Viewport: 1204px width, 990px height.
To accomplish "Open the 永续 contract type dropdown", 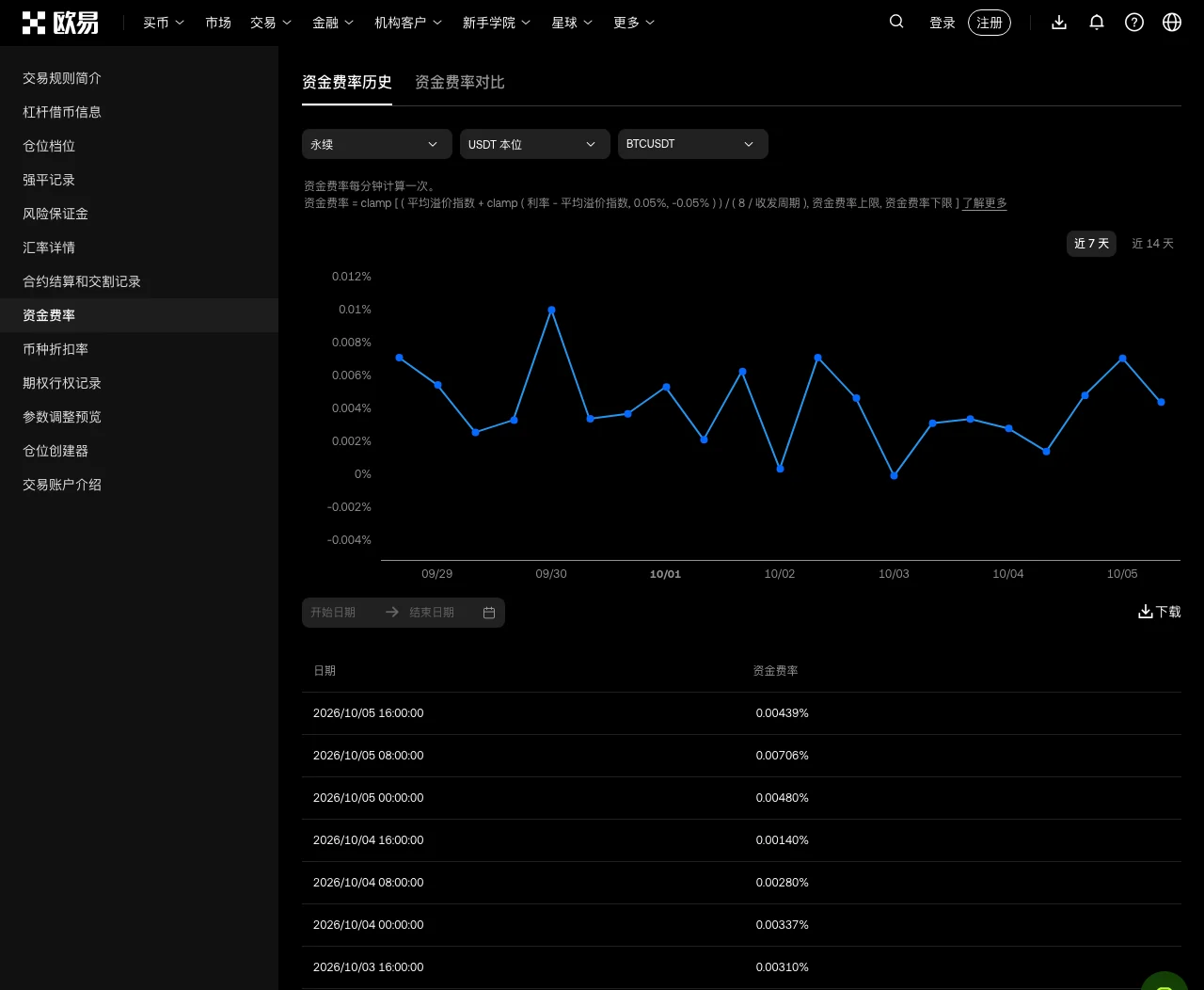I will click(377, 144).
